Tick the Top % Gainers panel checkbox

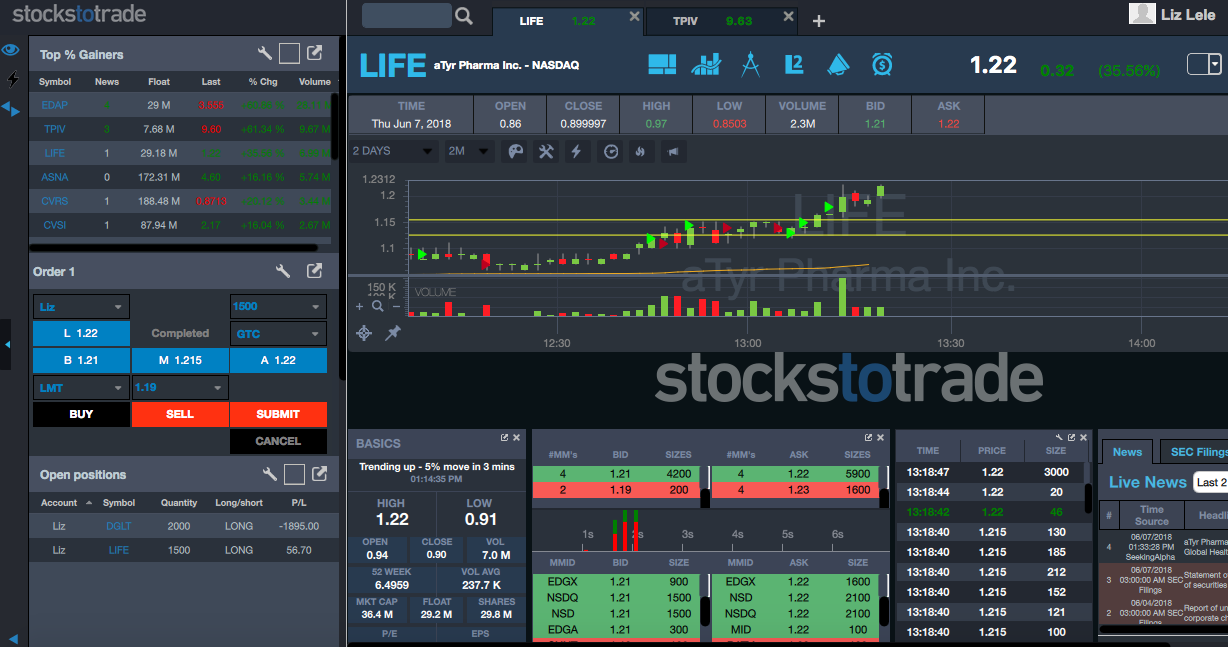[289, 54]
